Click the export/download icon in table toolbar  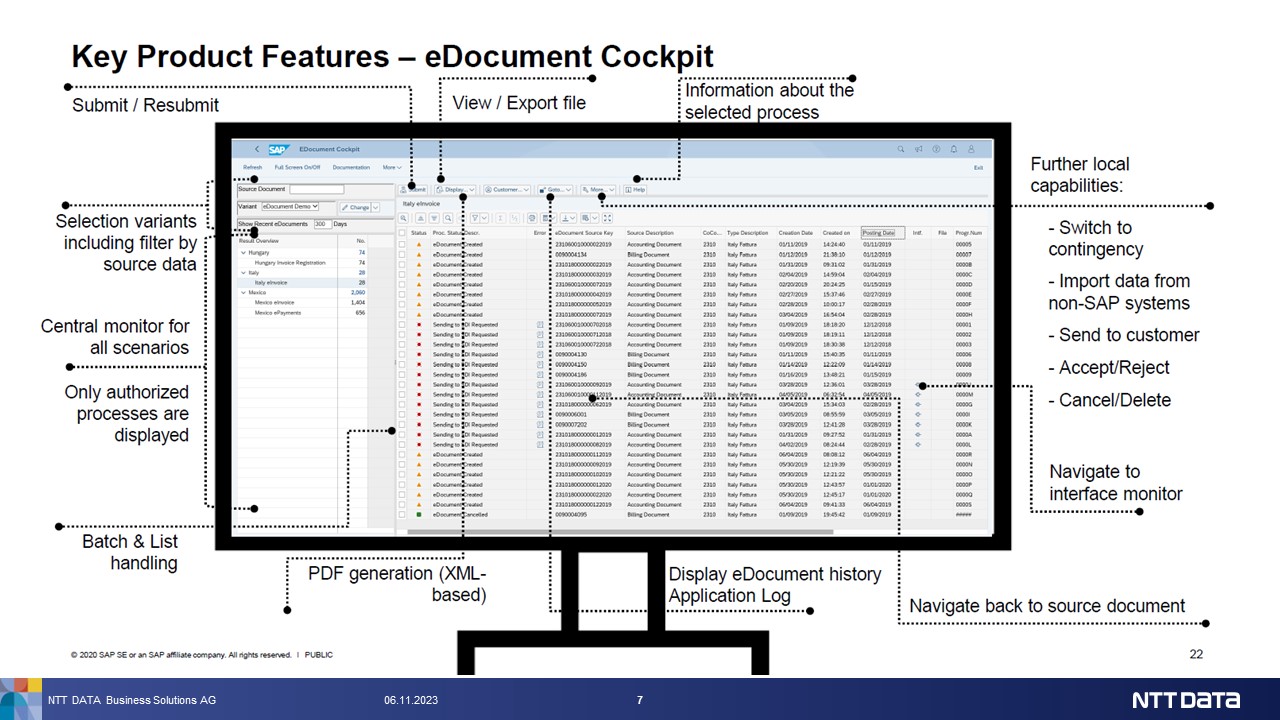click(x=566, y=217)
